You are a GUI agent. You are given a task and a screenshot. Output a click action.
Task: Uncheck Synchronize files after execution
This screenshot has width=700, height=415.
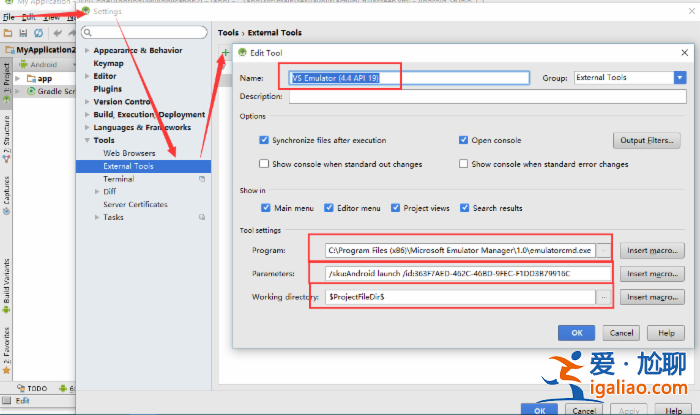264,140
